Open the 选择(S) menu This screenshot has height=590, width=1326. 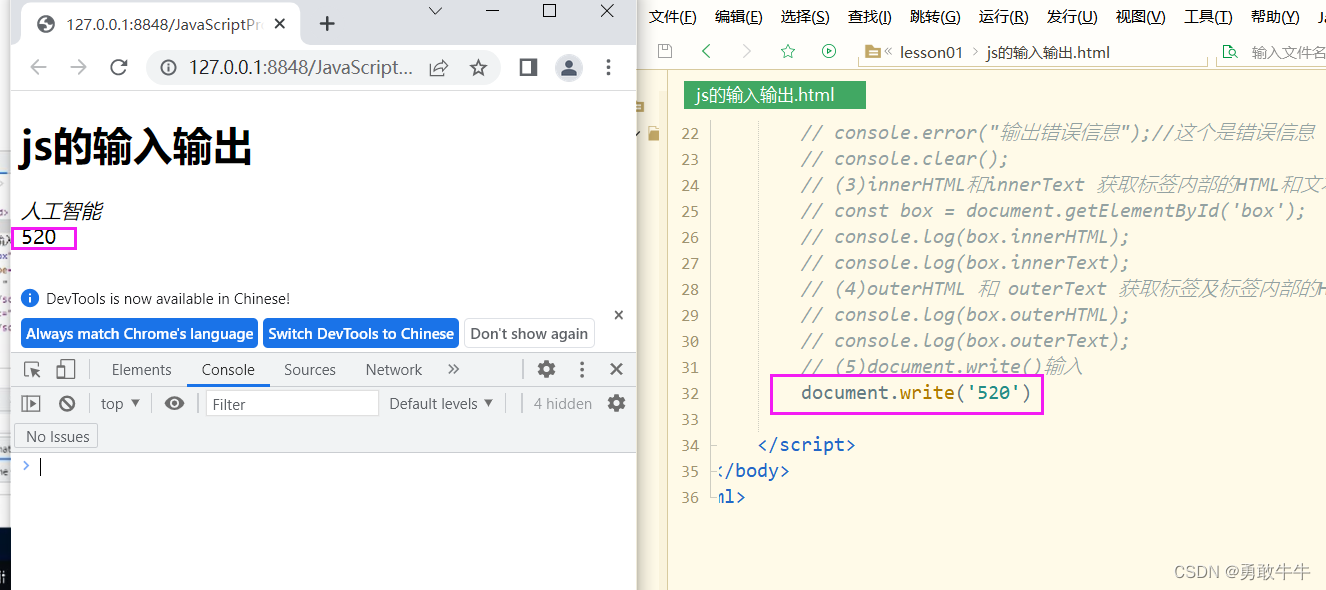point(805,16)
